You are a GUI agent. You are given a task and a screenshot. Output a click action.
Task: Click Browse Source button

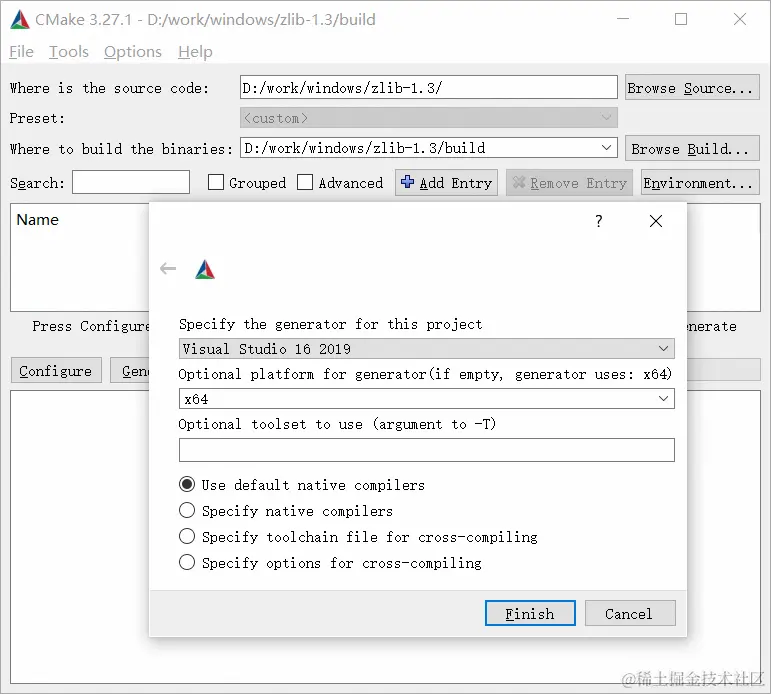(692, 88)
